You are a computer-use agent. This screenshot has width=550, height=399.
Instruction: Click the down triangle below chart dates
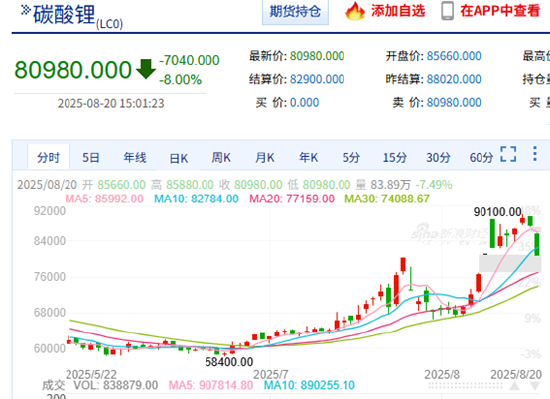pyautogui.click(x=535, y=386)
